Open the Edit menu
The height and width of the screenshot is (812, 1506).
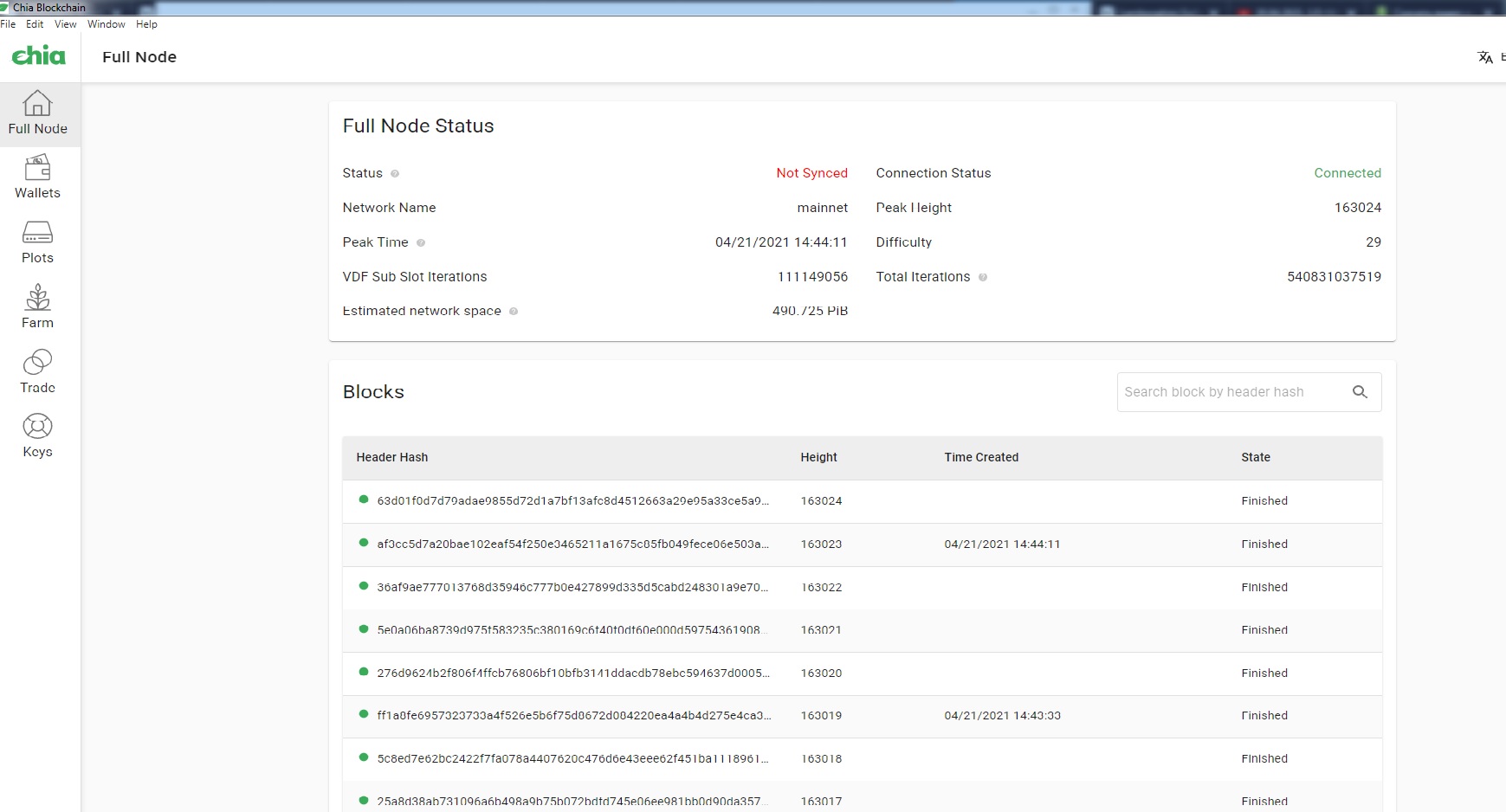[35, 24]
